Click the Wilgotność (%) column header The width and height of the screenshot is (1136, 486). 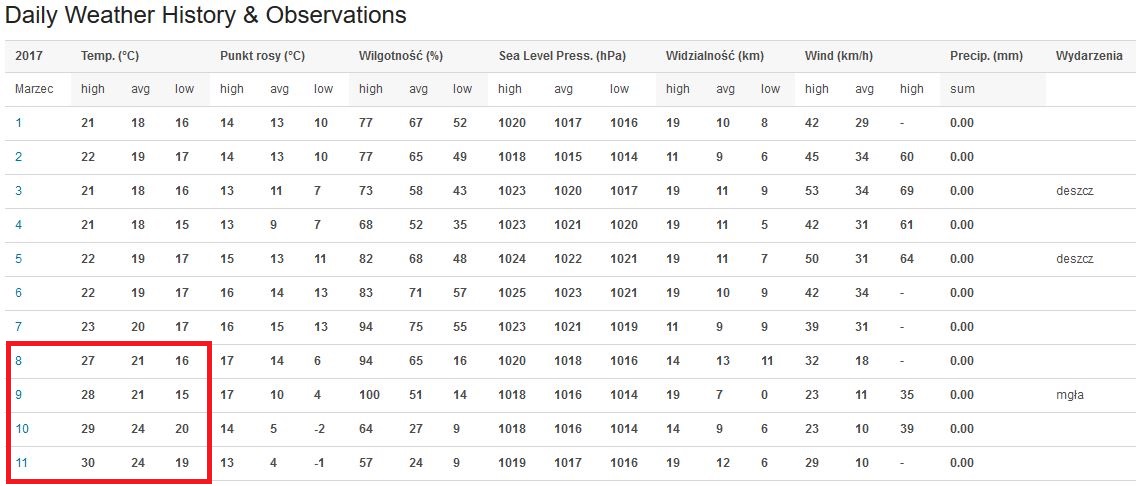[x=401, y=56]
